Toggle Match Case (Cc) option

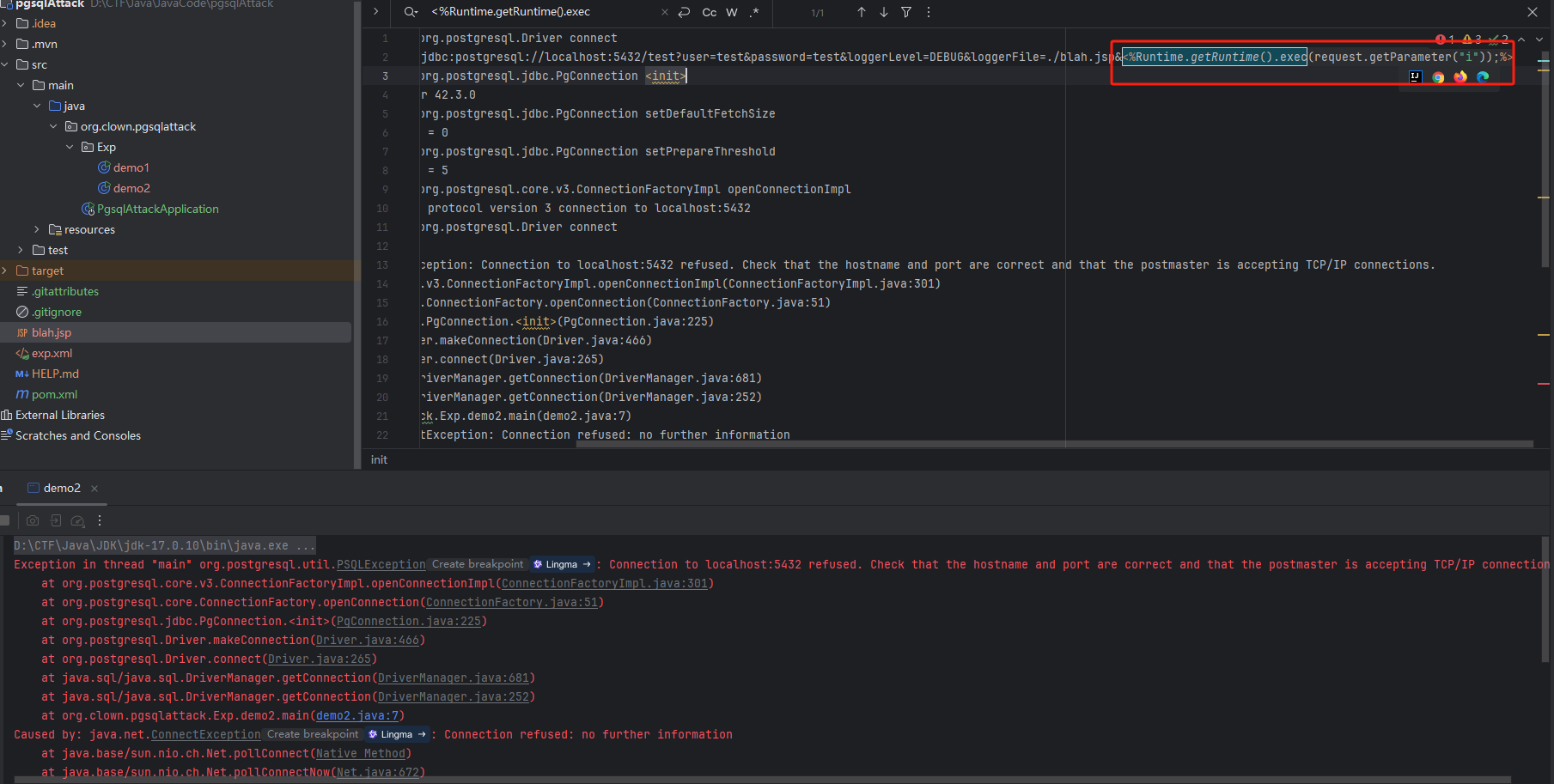coord(709,12)
